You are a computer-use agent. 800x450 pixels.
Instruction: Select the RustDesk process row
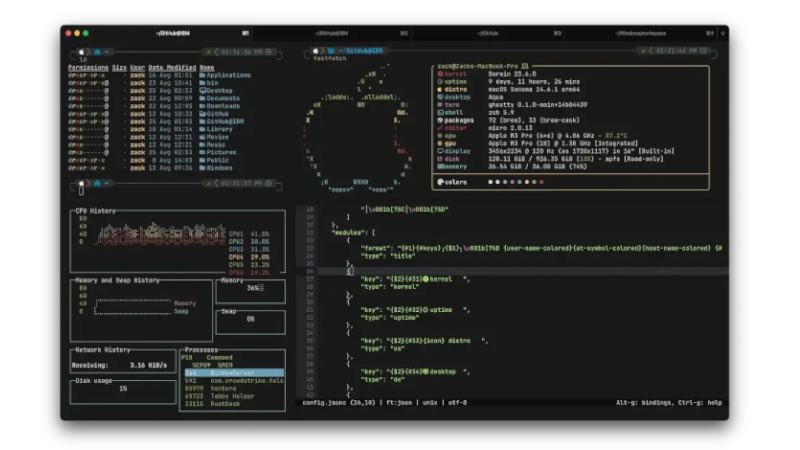234,404
